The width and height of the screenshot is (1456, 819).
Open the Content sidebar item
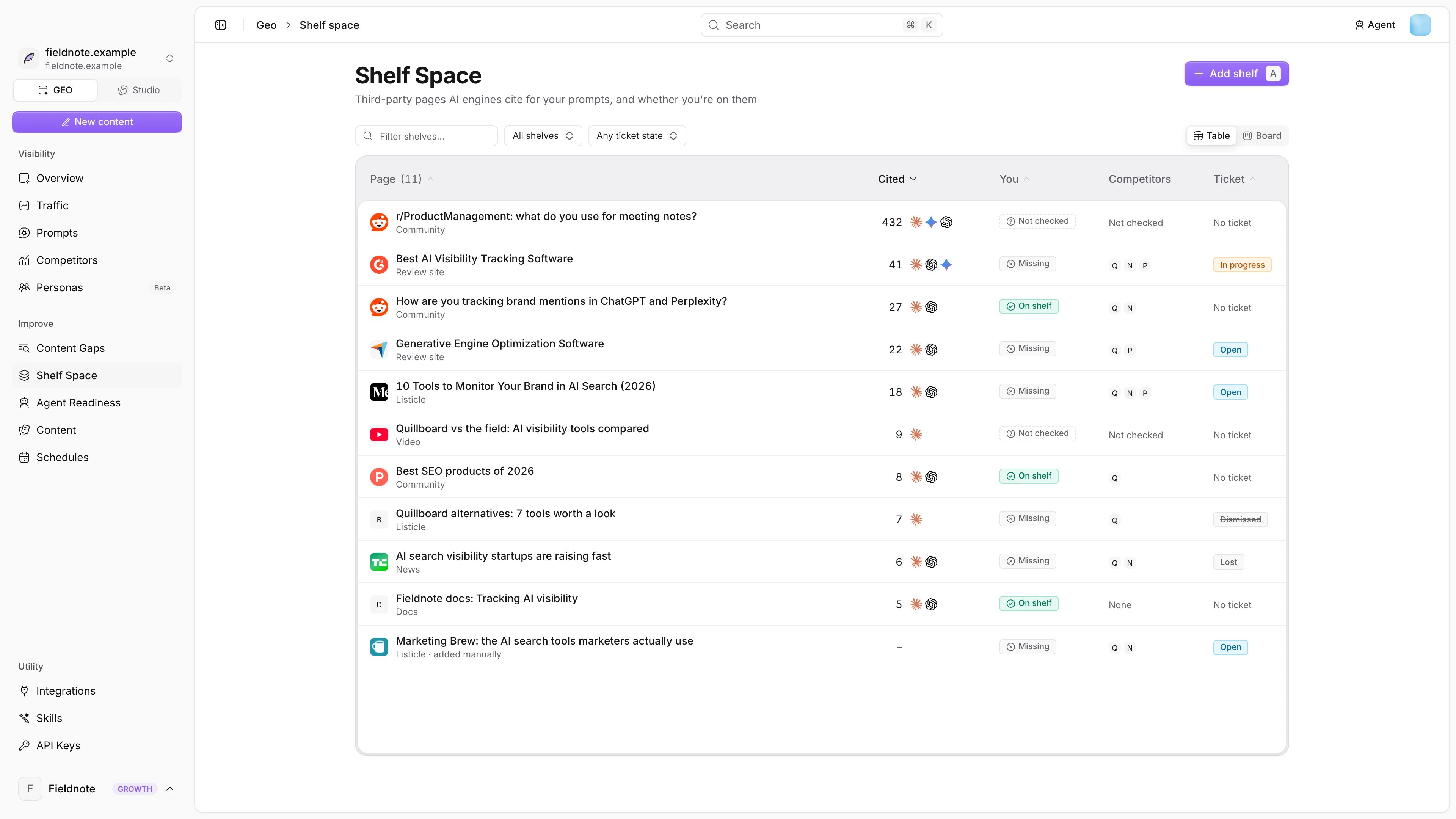[x=97, y=430]
